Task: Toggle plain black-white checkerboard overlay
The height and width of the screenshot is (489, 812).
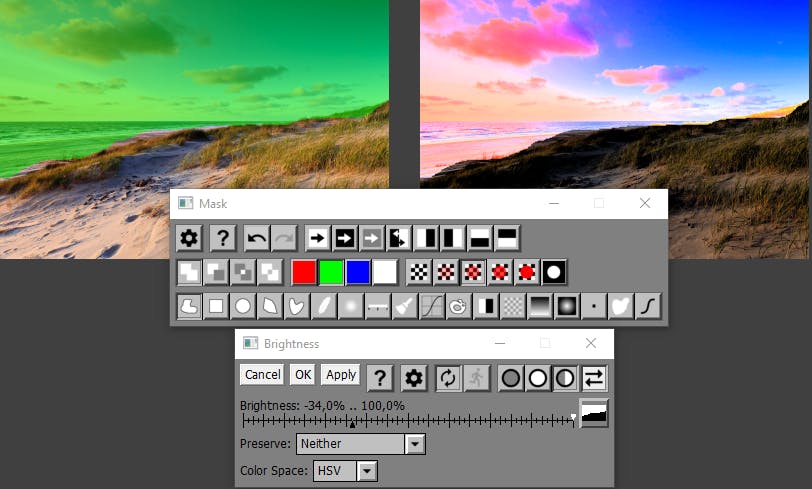Action: coord(419,272)
